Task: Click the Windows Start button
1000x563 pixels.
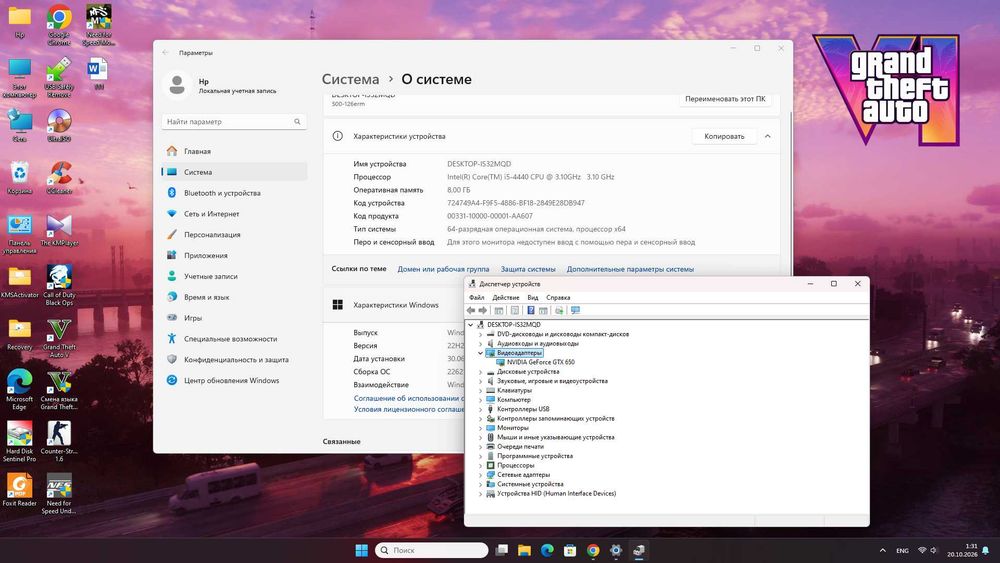Action: 361,550
